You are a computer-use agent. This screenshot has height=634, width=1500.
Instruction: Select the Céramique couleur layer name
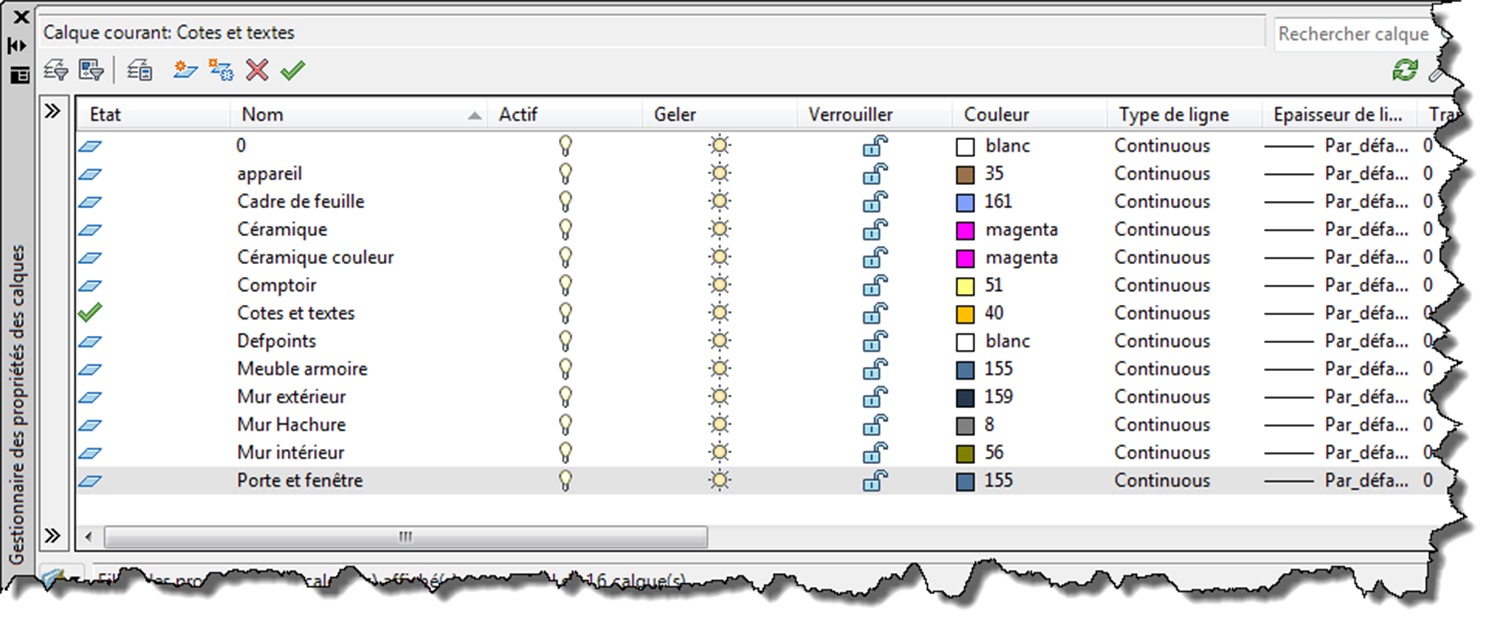(x=315, y=258)
